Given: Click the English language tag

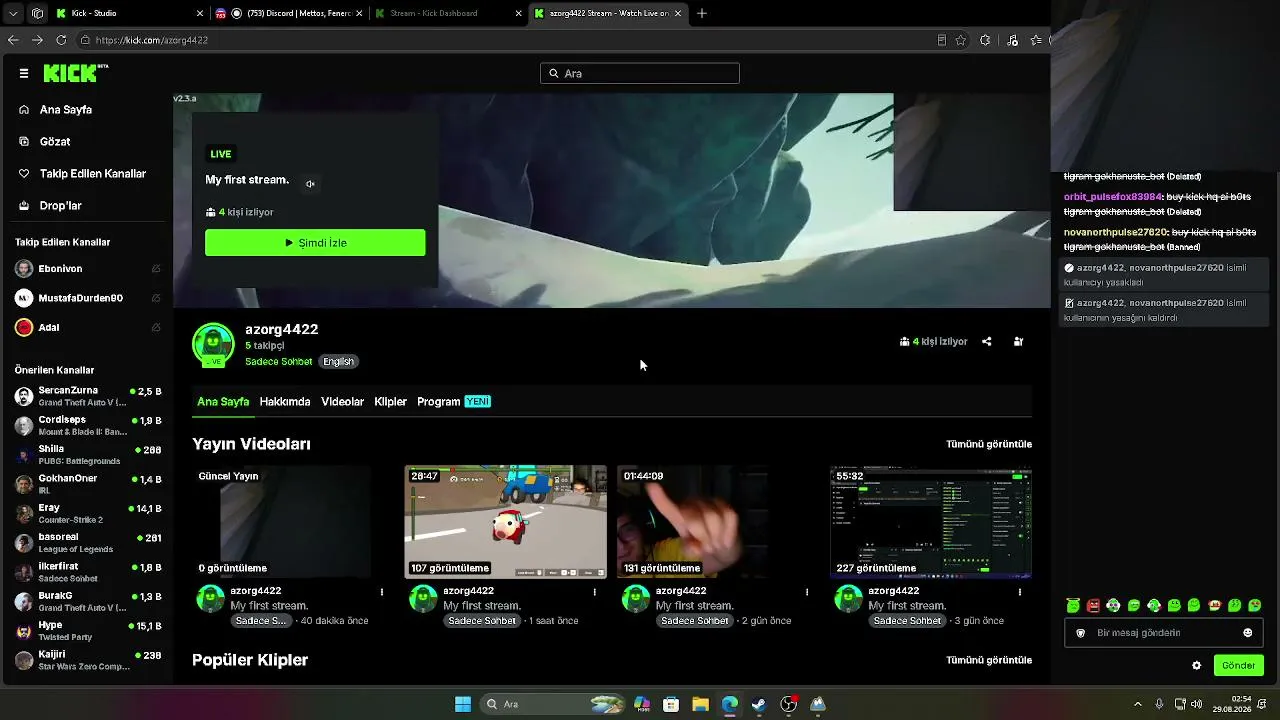Looking at the screenshot, I should pyautogui.click(x=338, y=362).
